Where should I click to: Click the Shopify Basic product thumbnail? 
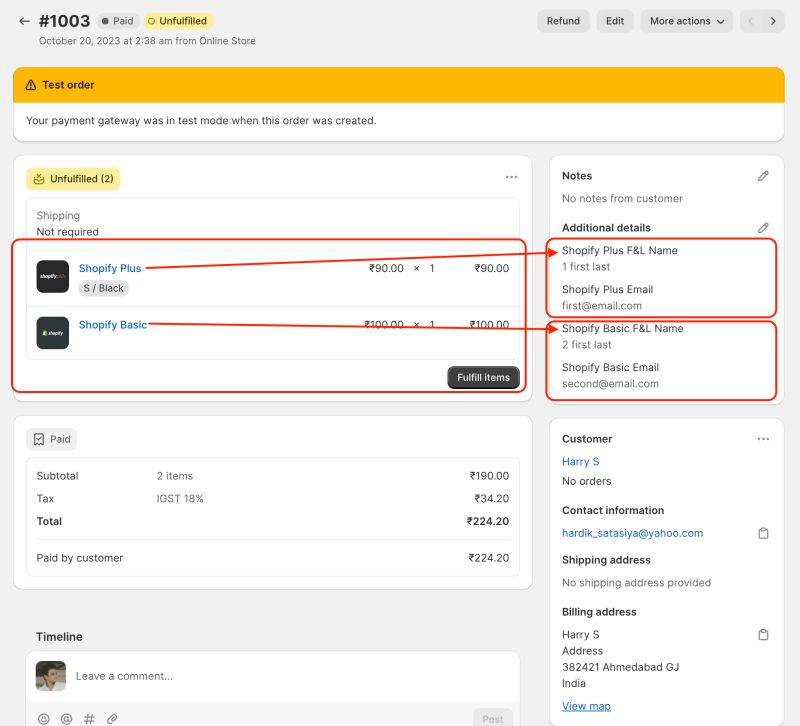click(x=51, y=332)
